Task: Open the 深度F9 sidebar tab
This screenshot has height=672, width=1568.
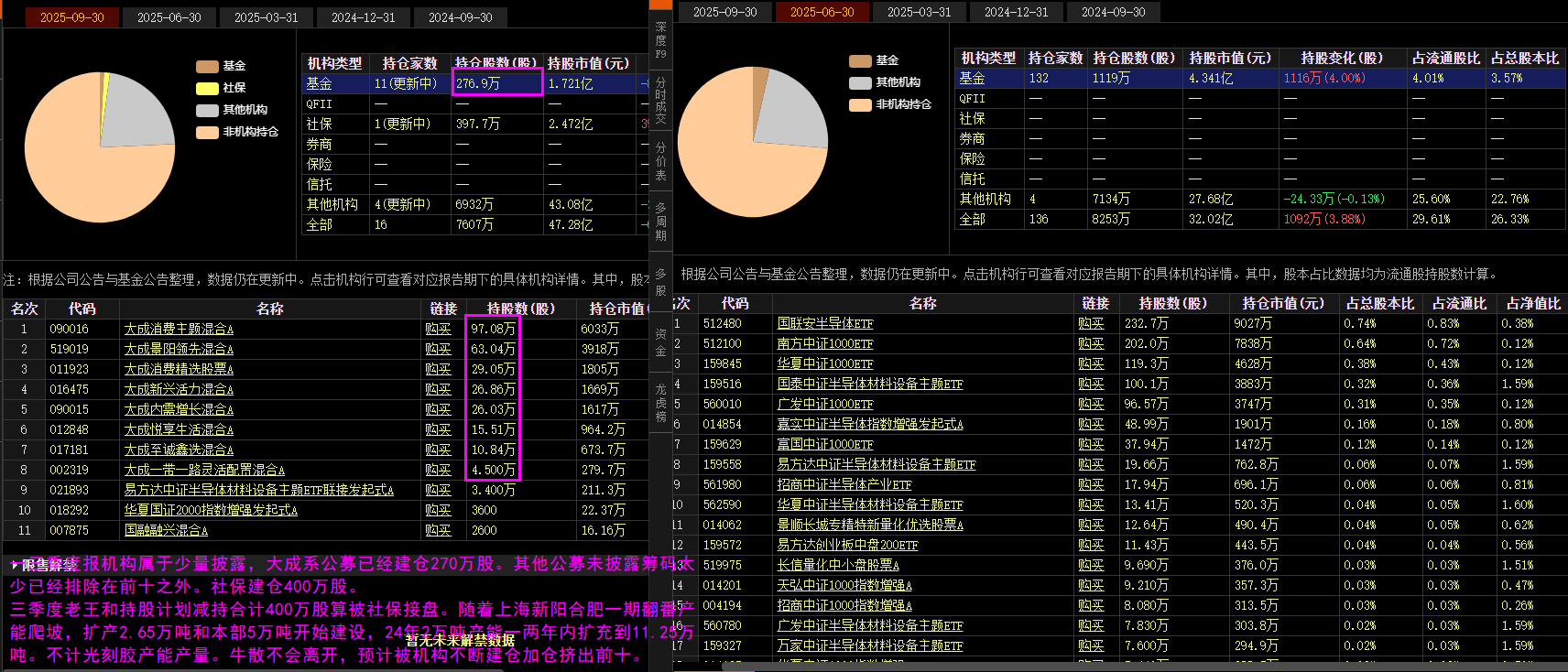Action: 660,41
